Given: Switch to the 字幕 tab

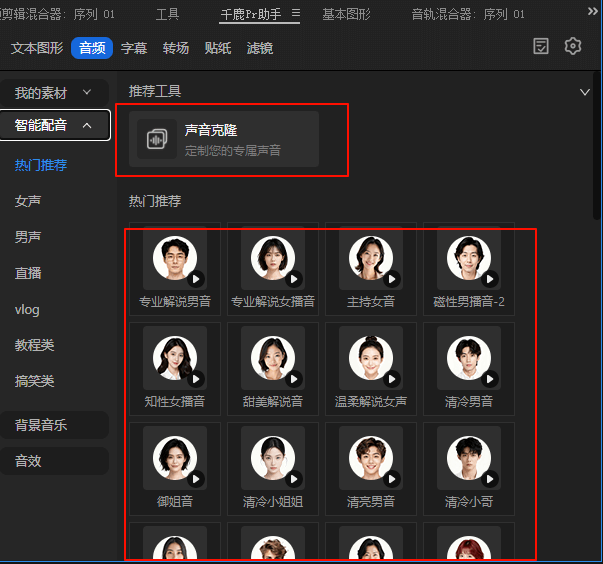Looking at the screenshot, I should click(134, 48).
